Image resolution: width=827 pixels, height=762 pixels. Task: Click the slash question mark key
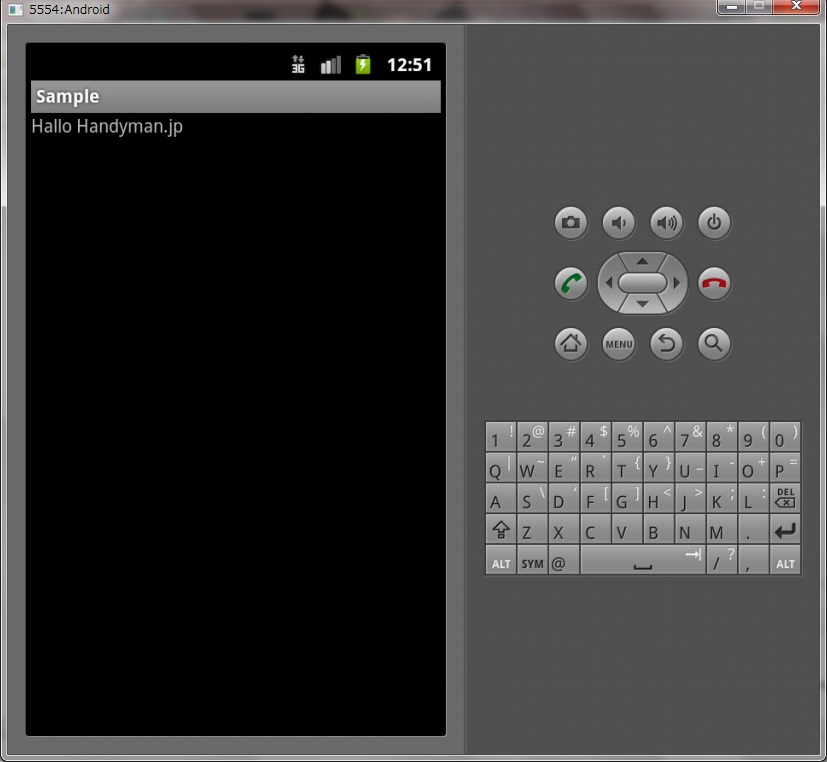point(722,560)
